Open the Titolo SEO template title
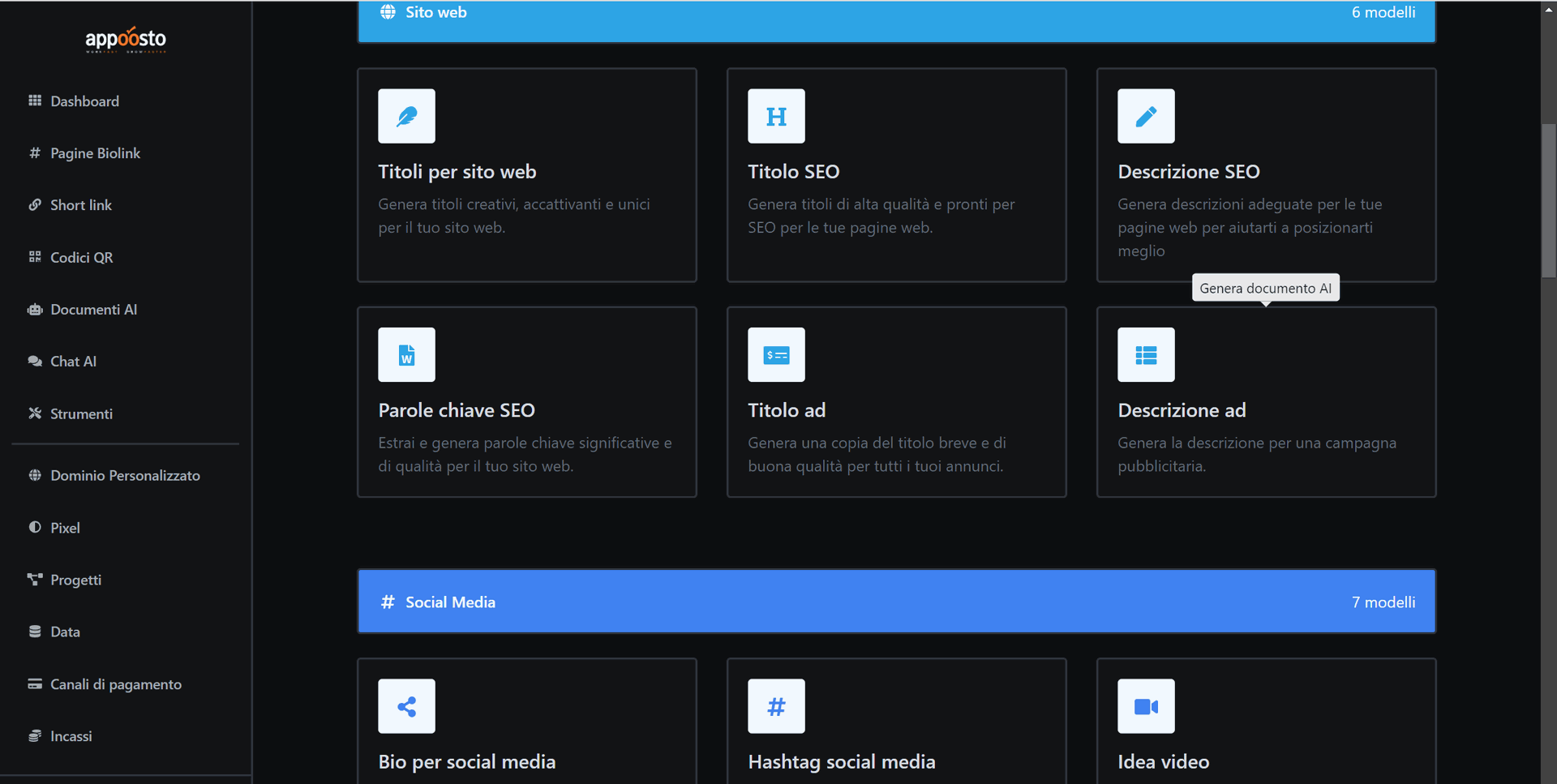The width and height of the screenshot is (1557, 784). pyautogui.click(x=793, y=172)
